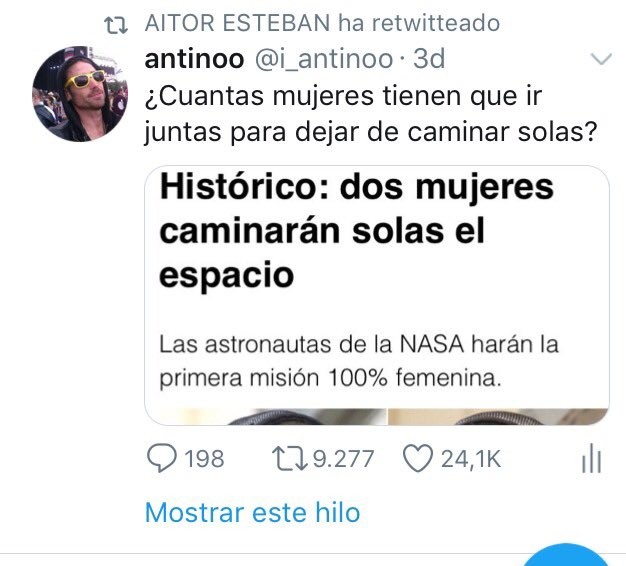View the 198 replies count
The width and height of the screenshot is (626, 566).
(204, 459)
